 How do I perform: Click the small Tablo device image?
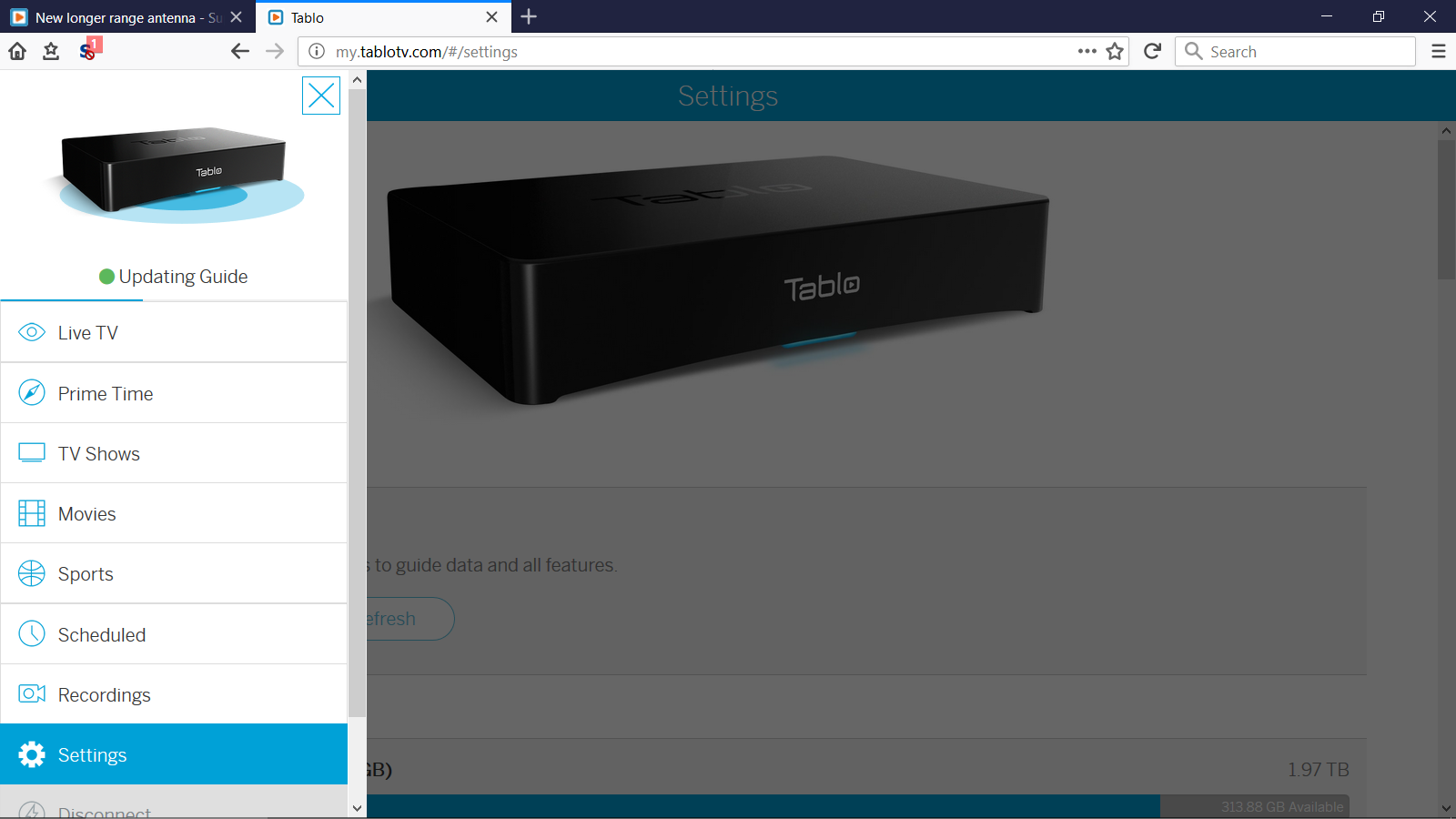[x=176, y=173]
